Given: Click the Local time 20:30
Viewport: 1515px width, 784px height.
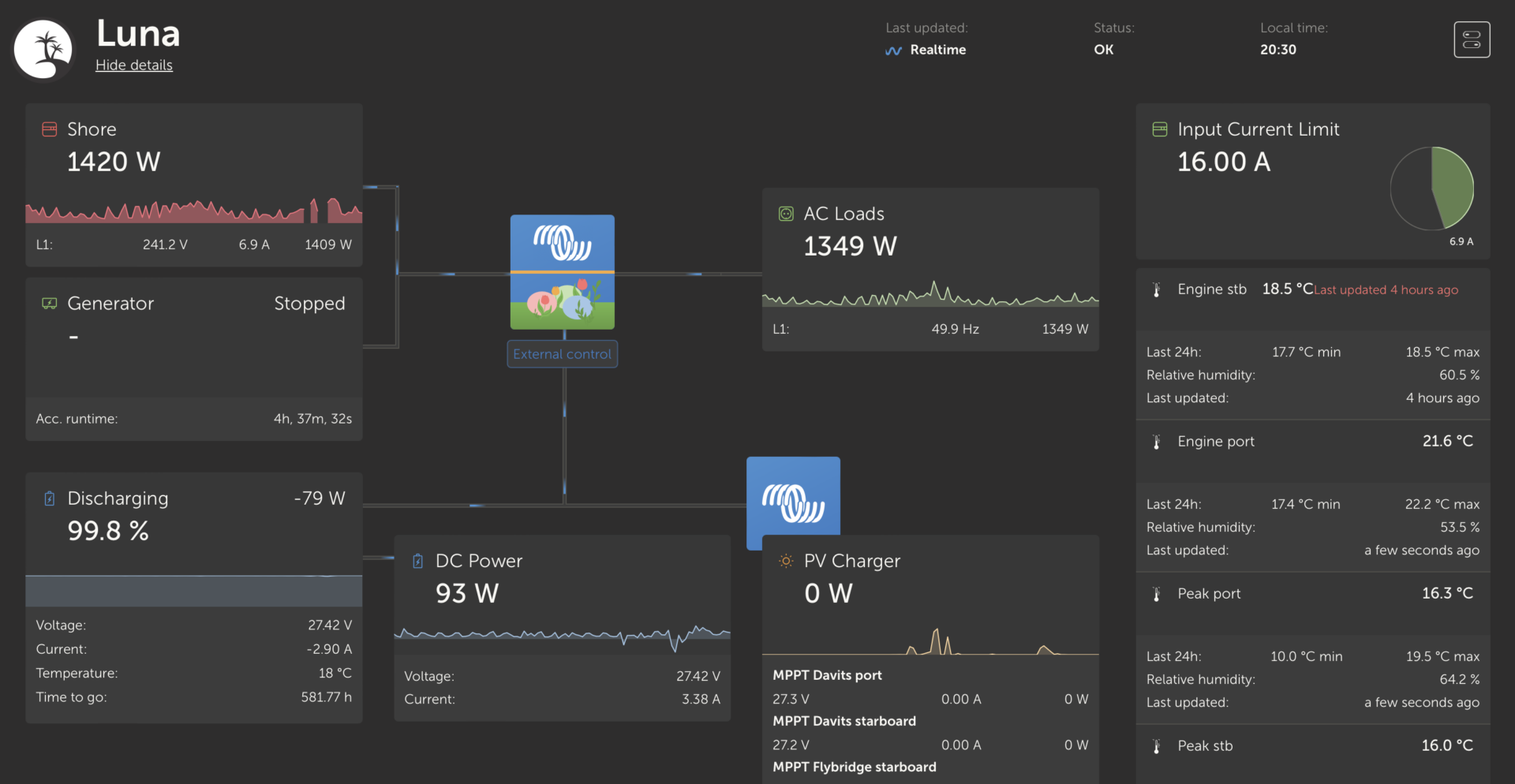Looking at the screenshot, I should pyautogui.click(x=1278, y=50).
